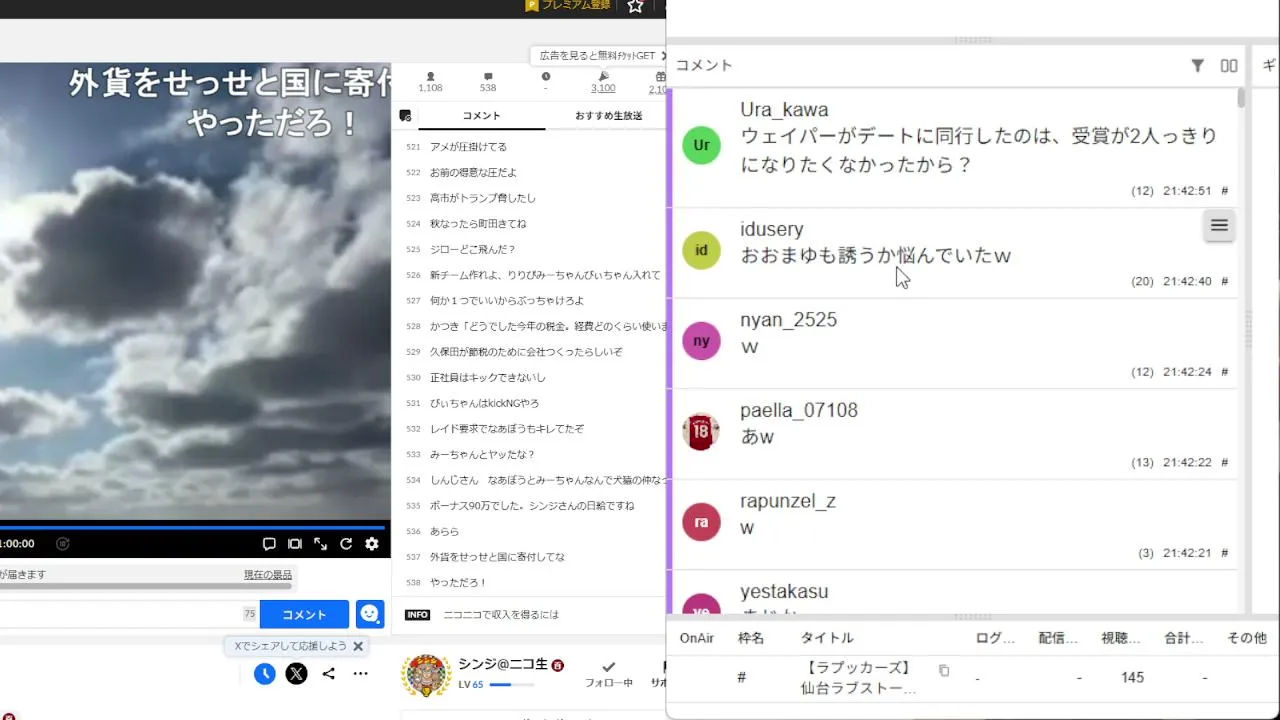Click the # link beside 21:42:21

(x=1225, y=553)
